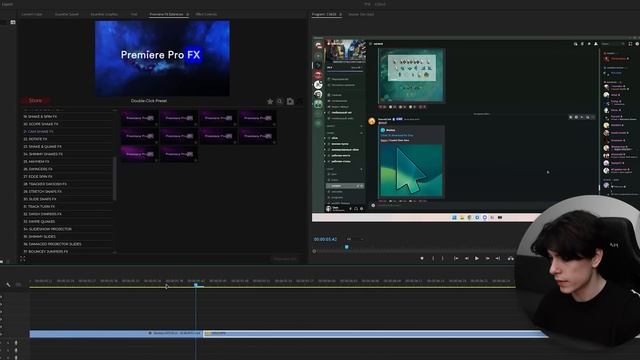
Task: Click the top Discord server icon in sidebar
Action: [318, 46]
